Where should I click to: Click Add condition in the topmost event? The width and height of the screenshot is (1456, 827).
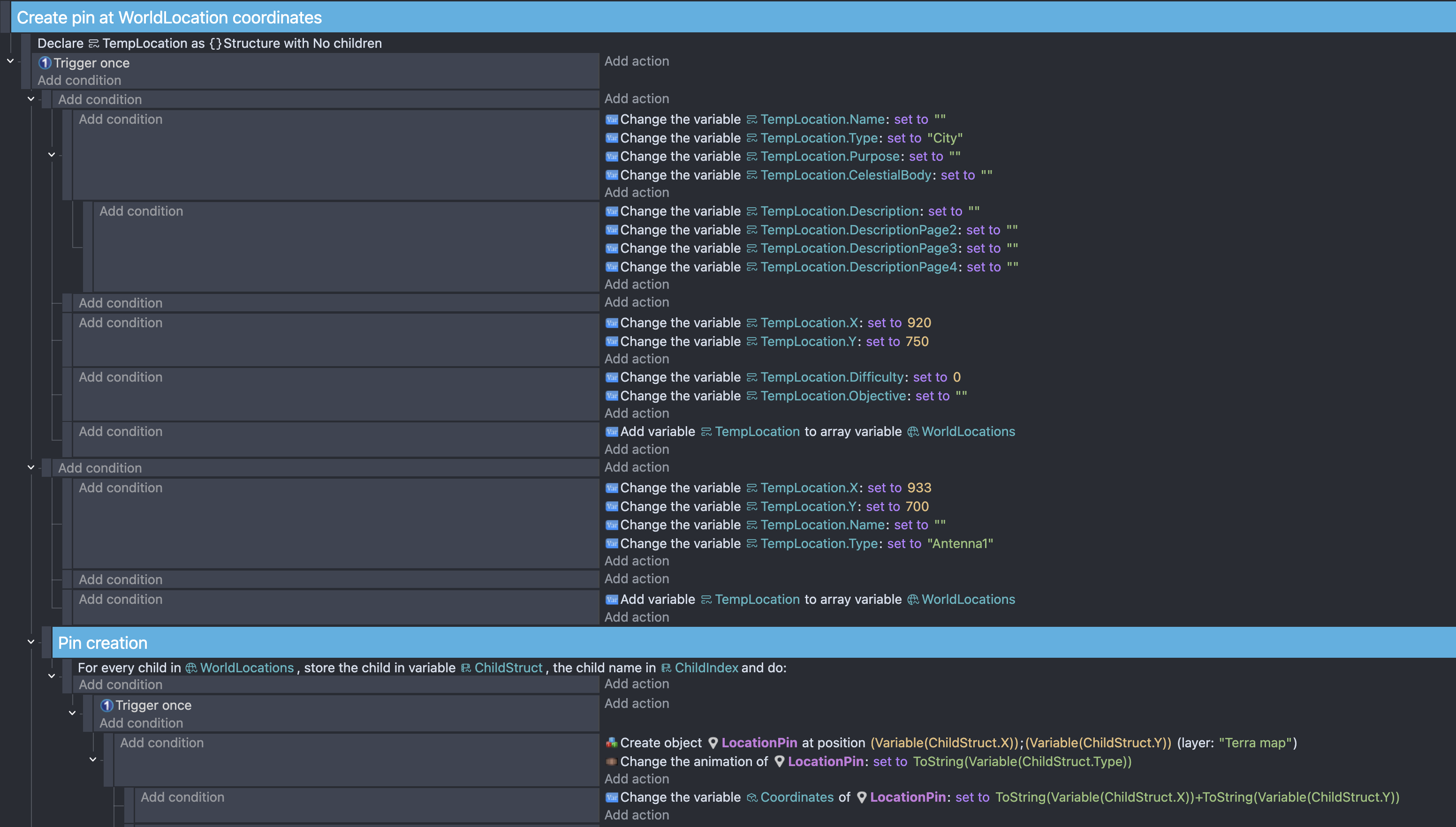pyautogui.click(x=80, y=80)
